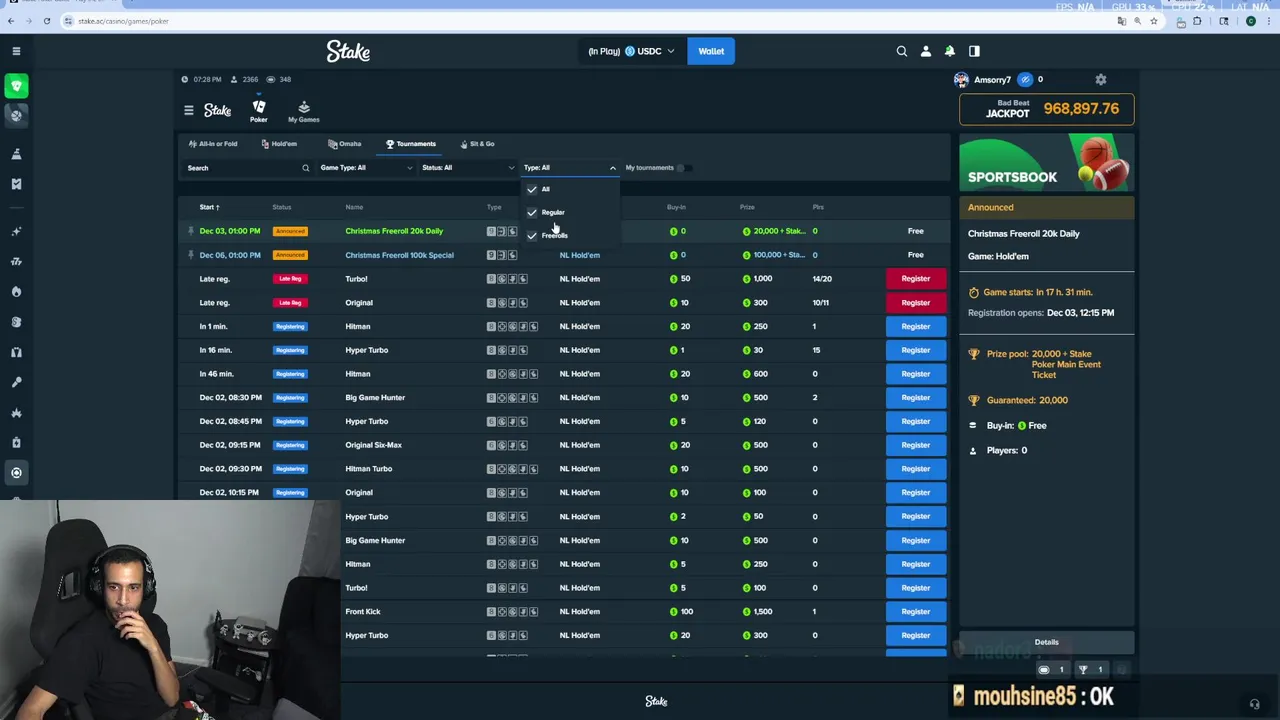Screen dimensions: 1280x720
Task: Uncheck the Freerolls type checkbox
Action: (x=532, y=235)
